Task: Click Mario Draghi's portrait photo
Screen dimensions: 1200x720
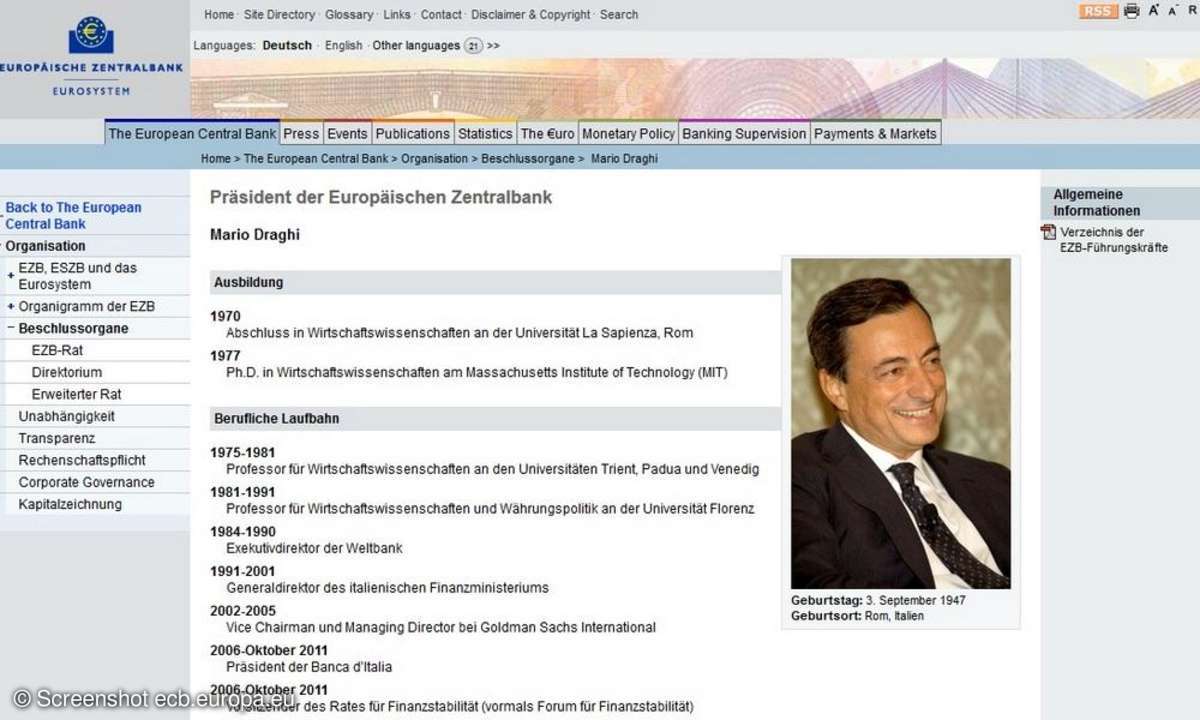Action: click(901, 423)
